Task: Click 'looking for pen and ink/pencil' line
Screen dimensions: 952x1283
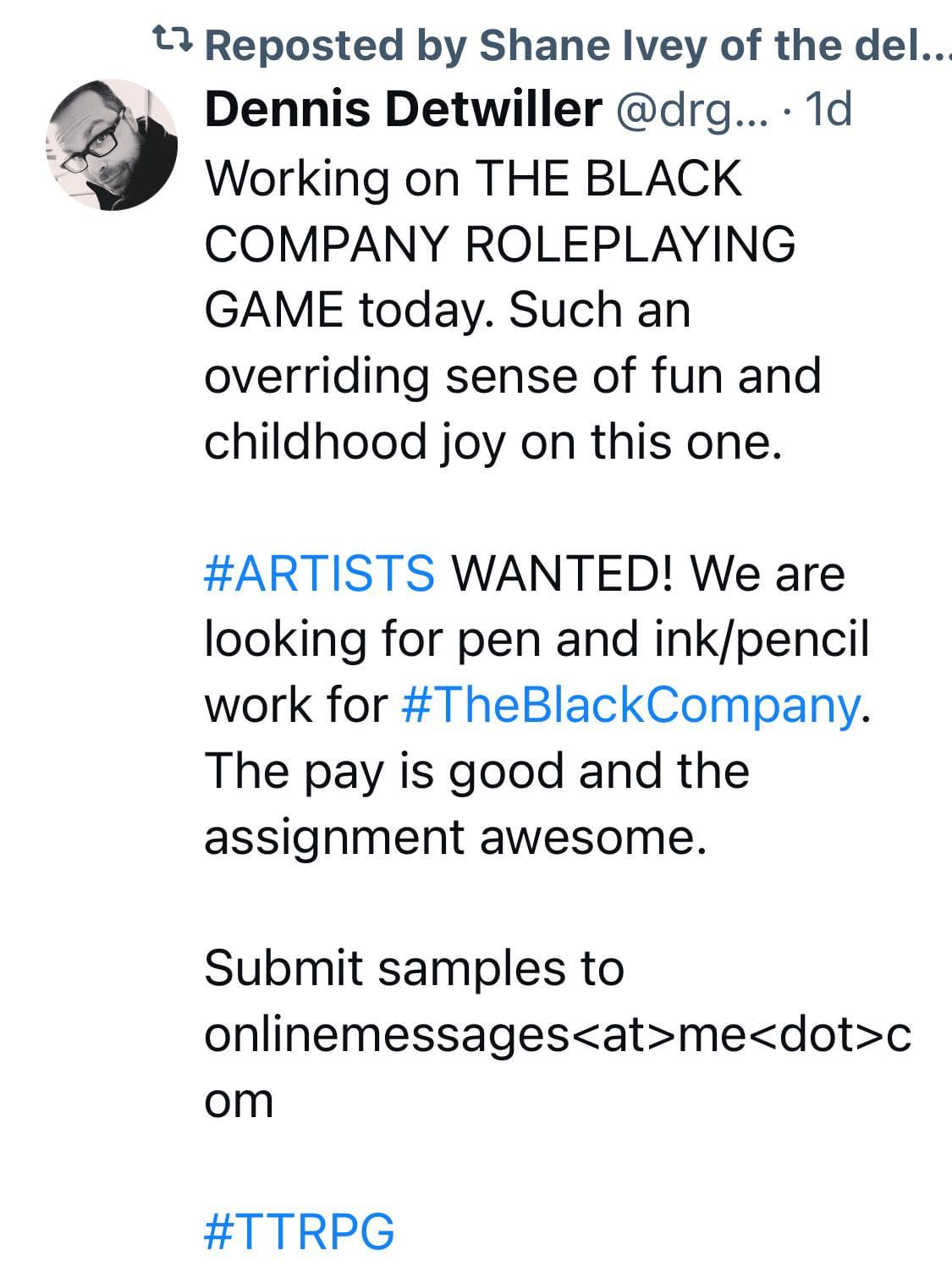Action: click(x=537, y=639)
